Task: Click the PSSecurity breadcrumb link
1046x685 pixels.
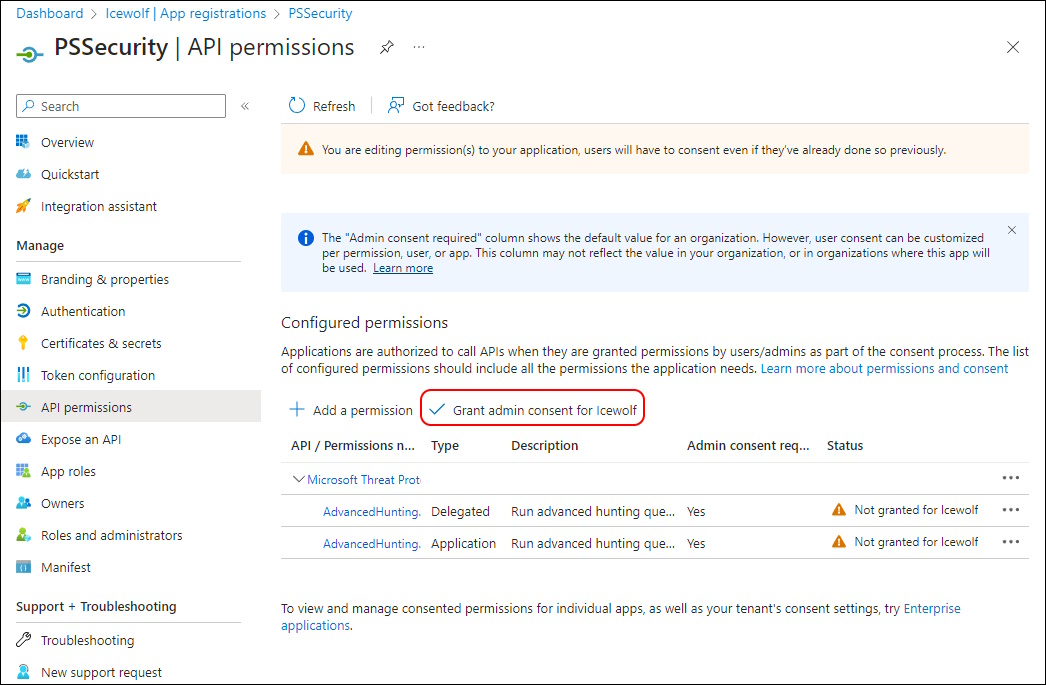Action: pyautogui.click(x=320, y=13)
